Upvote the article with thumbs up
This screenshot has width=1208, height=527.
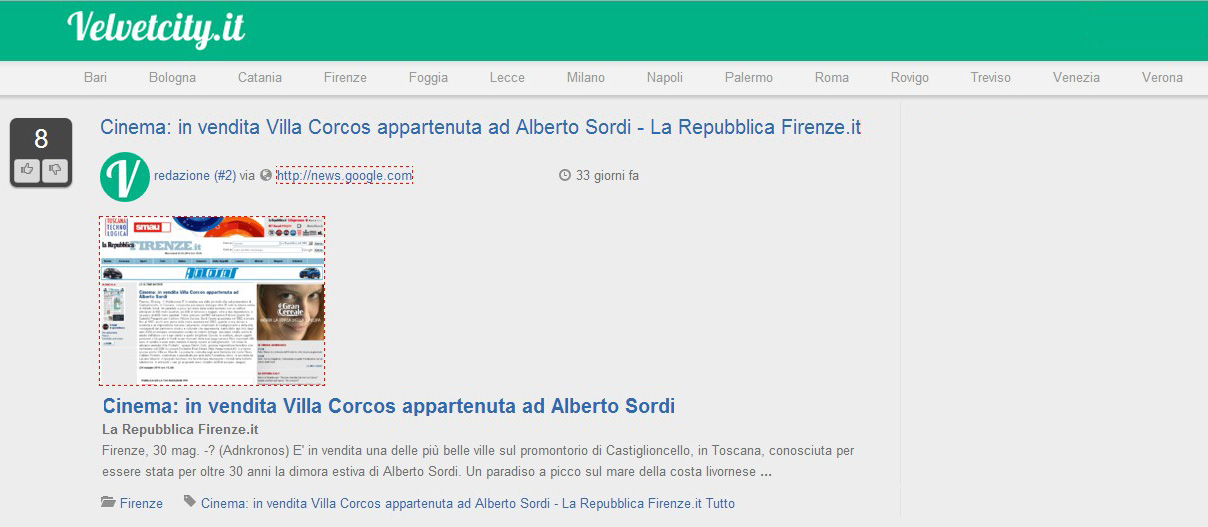[x=27, y=170]
